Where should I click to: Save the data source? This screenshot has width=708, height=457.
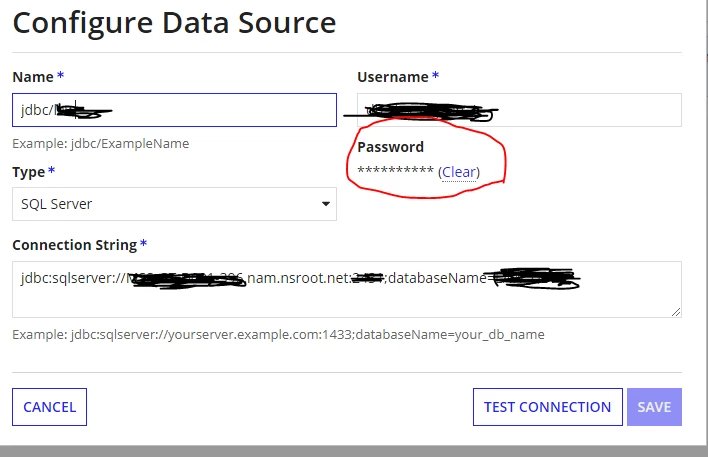pyautogui.click(x=654, y=407)
